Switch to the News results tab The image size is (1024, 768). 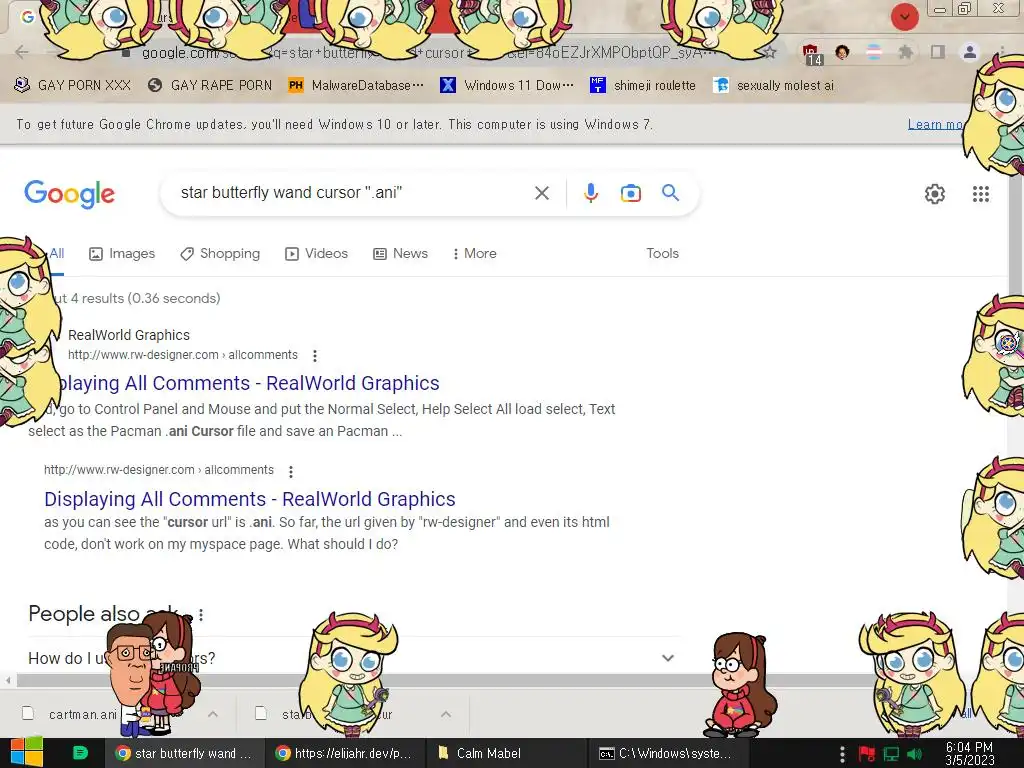pyautogui.click(x=400, y=253)
